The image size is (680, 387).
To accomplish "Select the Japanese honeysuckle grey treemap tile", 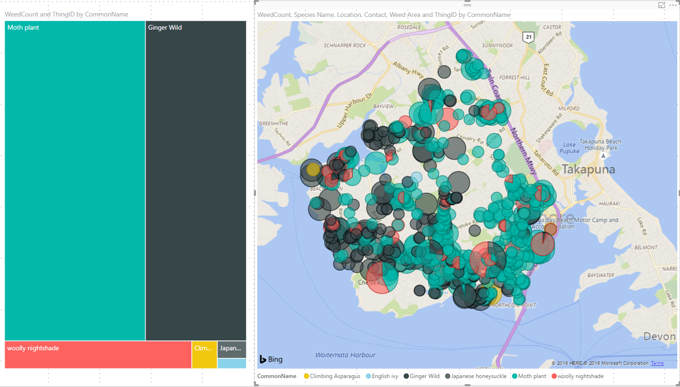I will point(232,349).
